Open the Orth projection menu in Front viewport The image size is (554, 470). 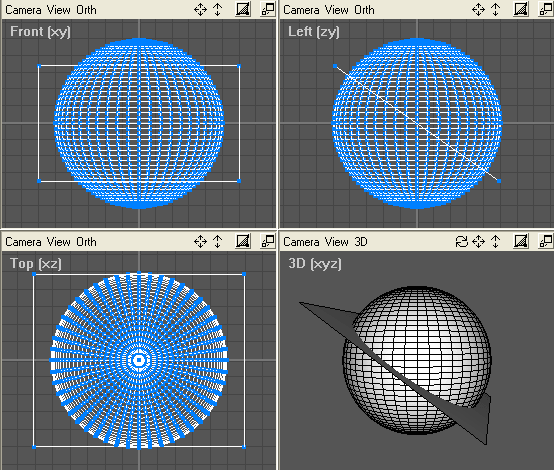[x=86, y=10]
